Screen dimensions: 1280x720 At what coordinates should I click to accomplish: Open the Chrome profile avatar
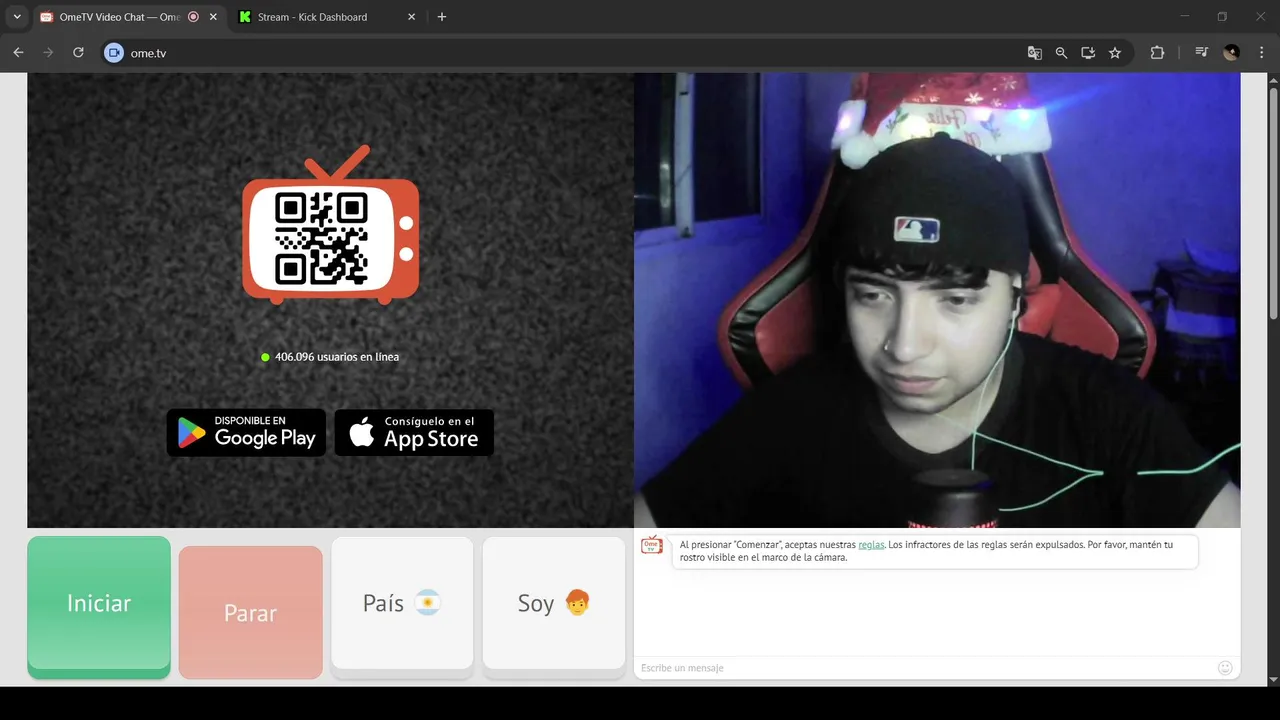click(1231, 53)
